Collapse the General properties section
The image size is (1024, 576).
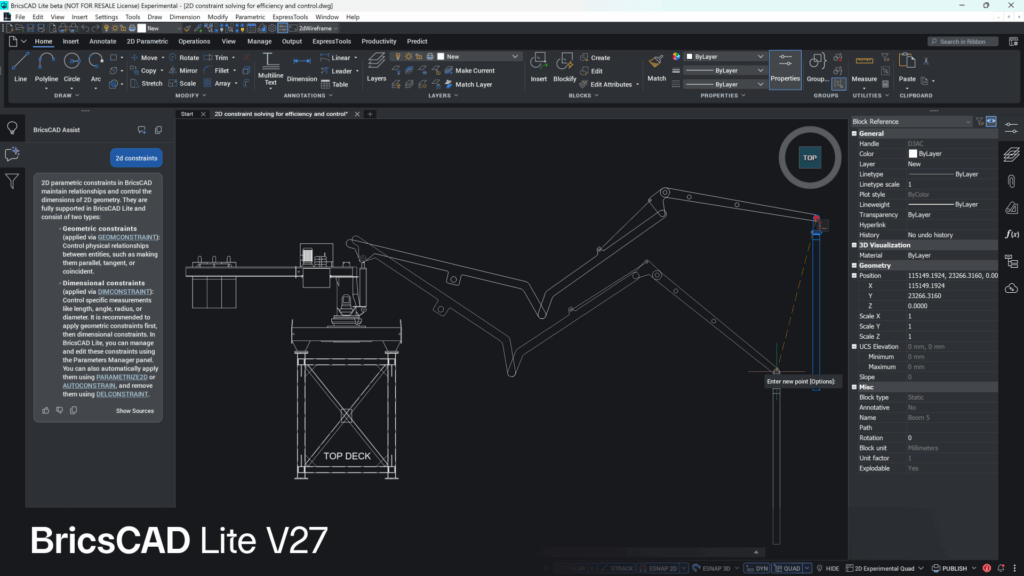(x=854, y=133)
